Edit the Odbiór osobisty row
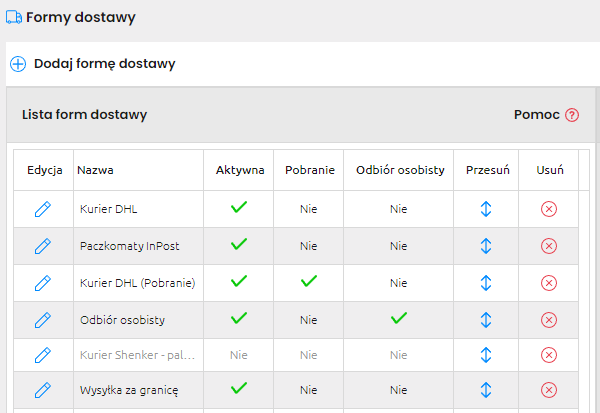 [x=42, y=319]
